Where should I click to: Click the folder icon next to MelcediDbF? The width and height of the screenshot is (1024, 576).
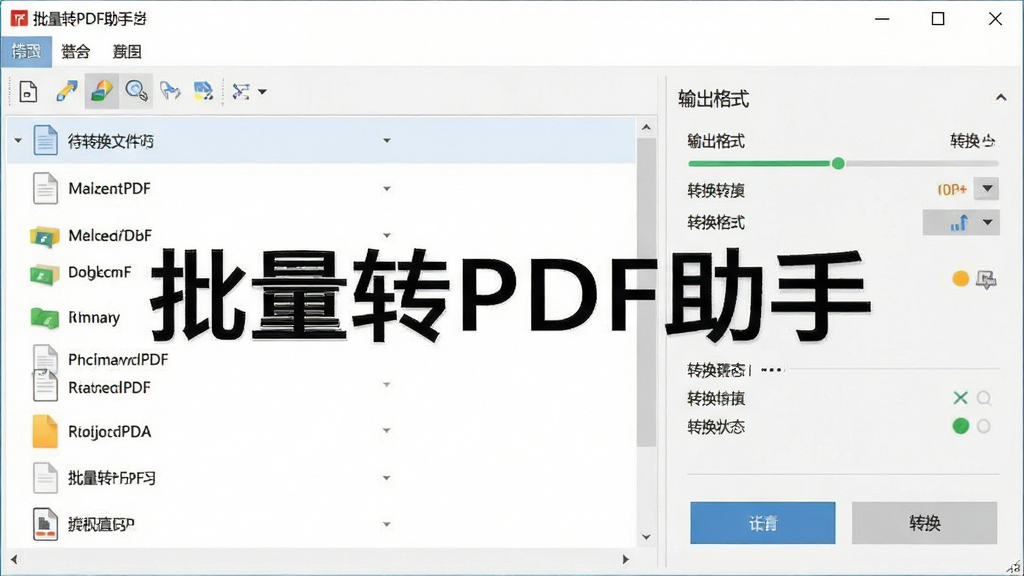click(x=44, y=236)
